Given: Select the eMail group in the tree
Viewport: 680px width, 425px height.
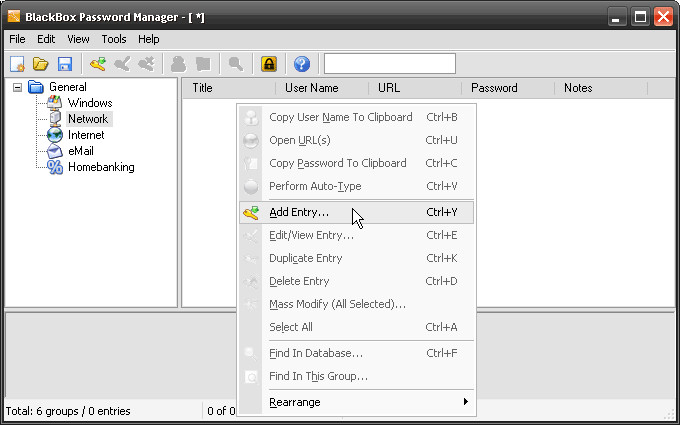Looking at the screenshot, I should [x=81, y=151].
